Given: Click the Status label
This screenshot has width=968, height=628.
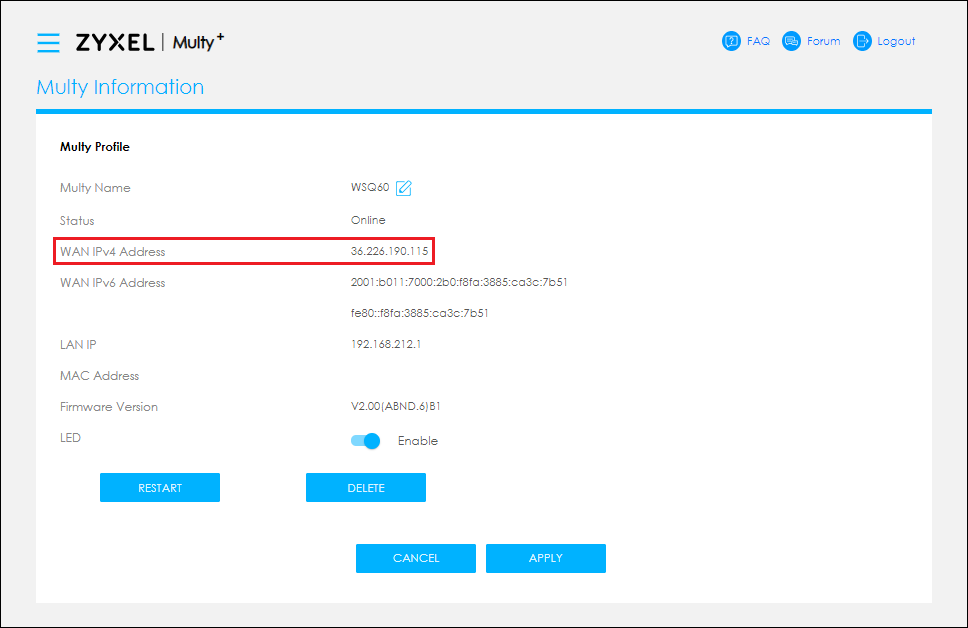Looking at the screenshot, I should pyautogui.click(x=77, y=220).
